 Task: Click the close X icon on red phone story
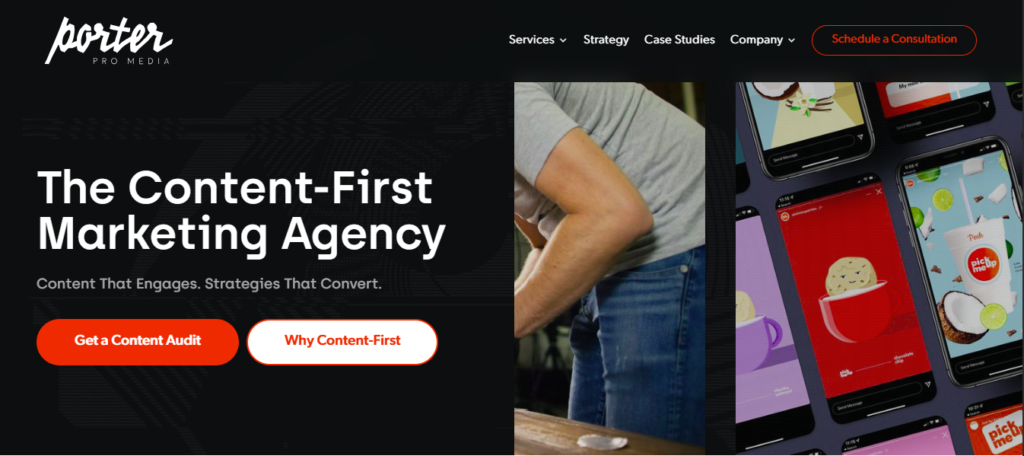coord(878,191)
